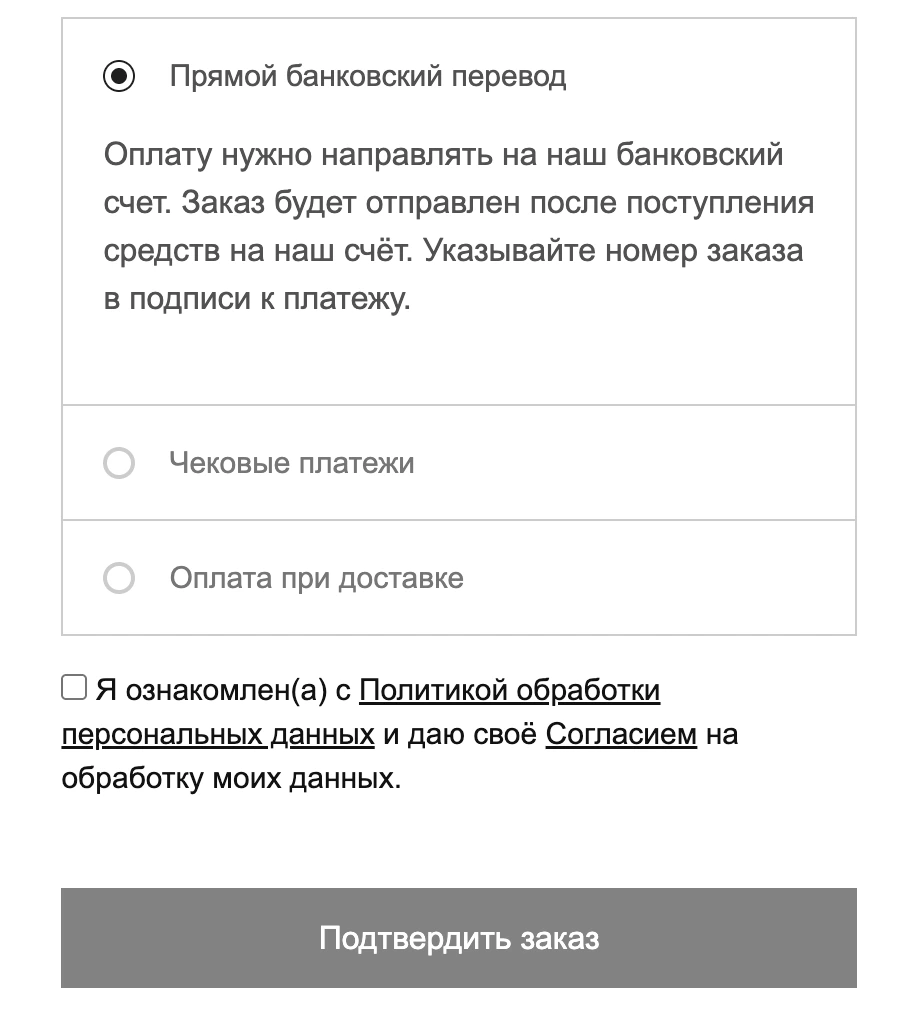Click the и даю своё text
This screenshot has width=900, height=1014.
click(460, 734)
